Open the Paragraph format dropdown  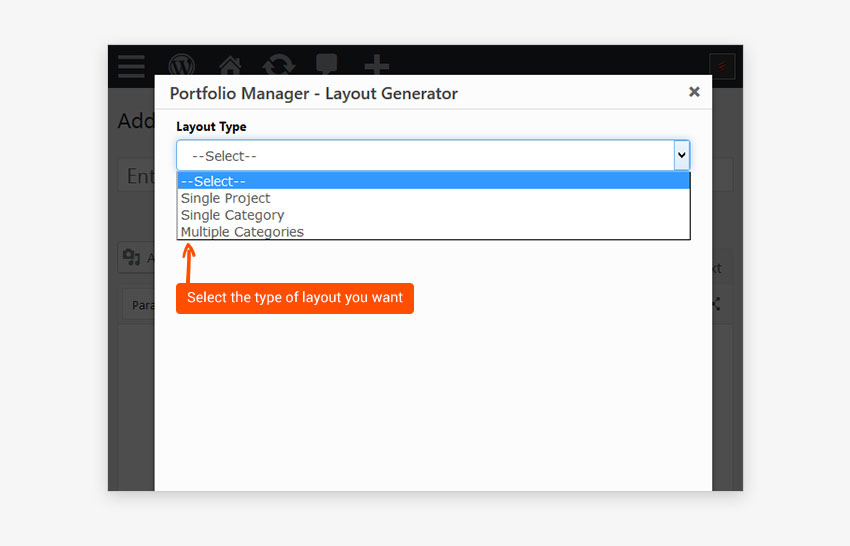click(x=138, y=305)
